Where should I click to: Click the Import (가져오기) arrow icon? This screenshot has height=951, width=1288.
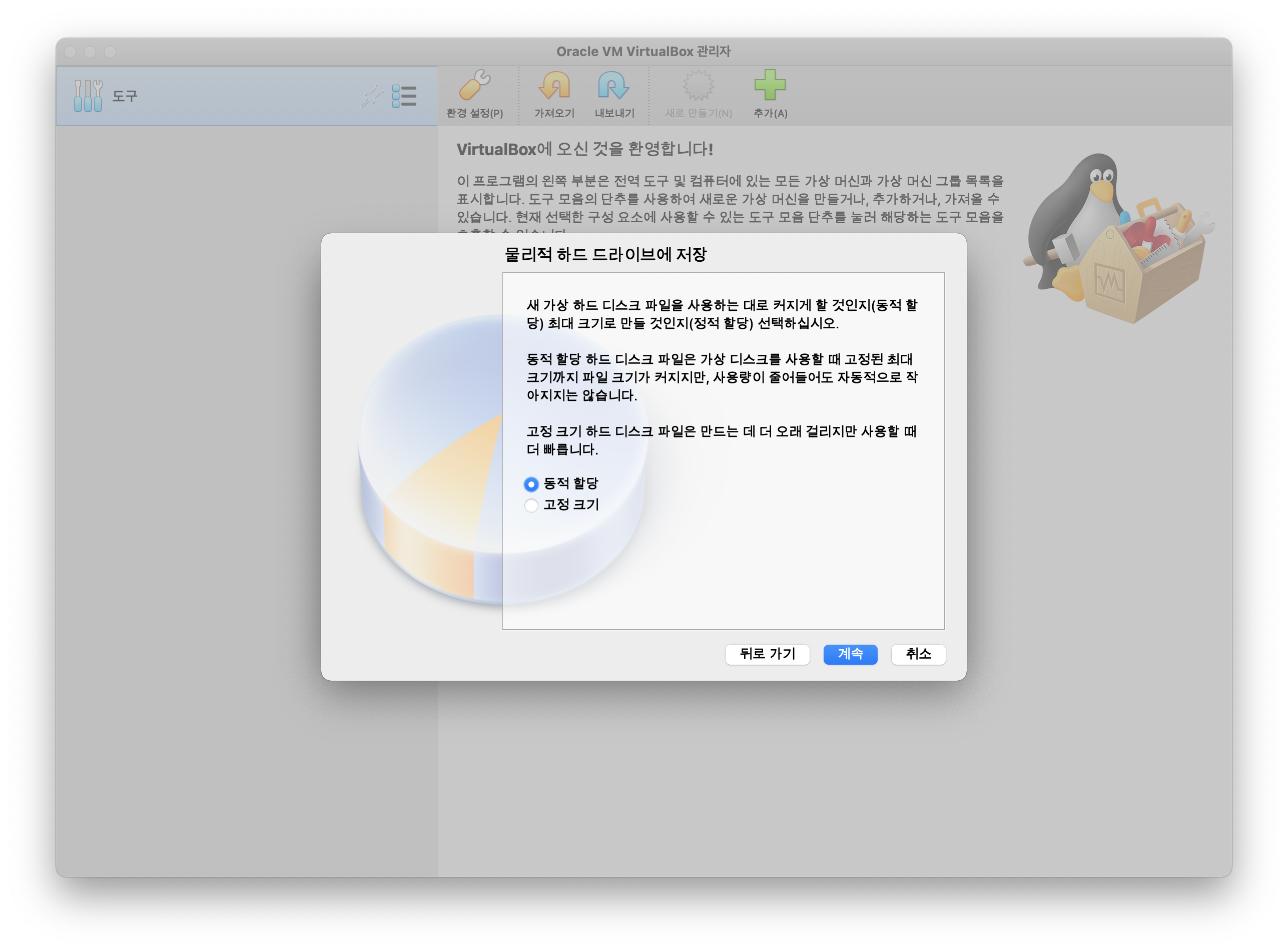tap(553, 85)
